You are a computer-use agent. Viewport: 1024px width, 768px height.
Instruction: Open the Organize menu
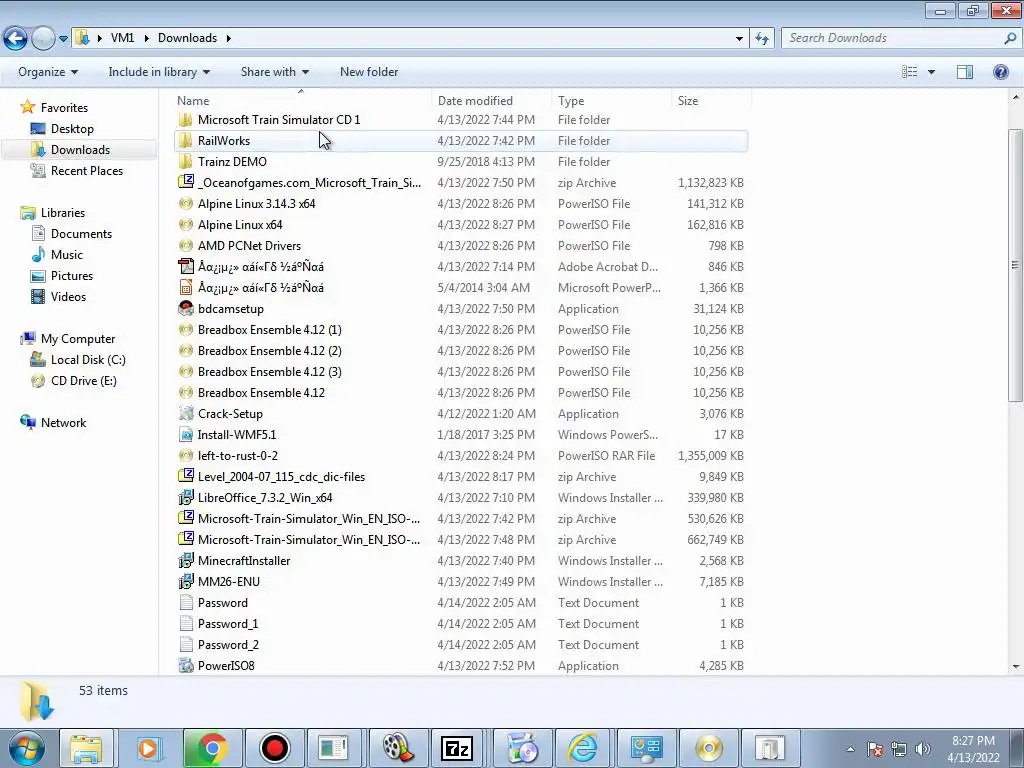[x=48, y=72]
